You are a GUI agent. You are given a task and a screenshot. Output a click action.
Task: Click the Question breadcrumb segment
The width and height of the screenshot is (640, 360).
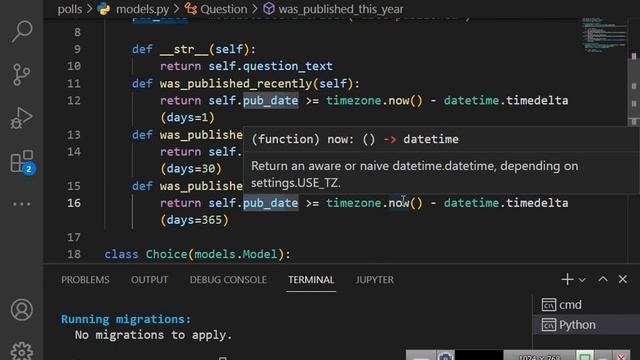point(224,9)
